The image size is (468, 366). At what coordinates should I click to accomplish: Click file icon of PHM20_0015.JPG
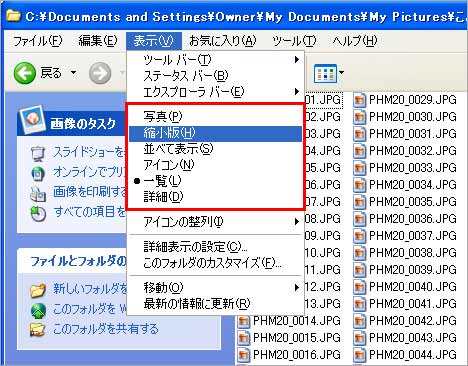coord(244,338)
